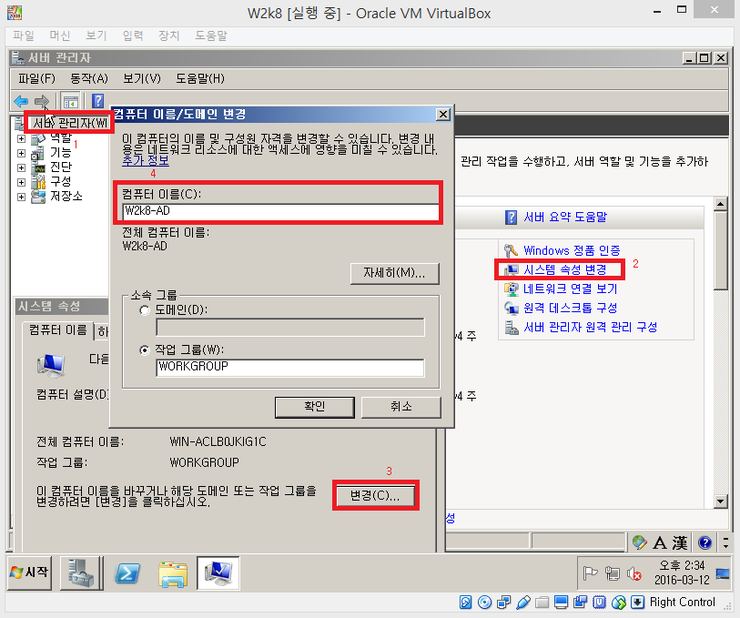The height and width of the screenshot is (618, 740).
Task: Open Windows Explorer folder icon in taskbar
Action: pyautogui.click(x=173, y=572)
